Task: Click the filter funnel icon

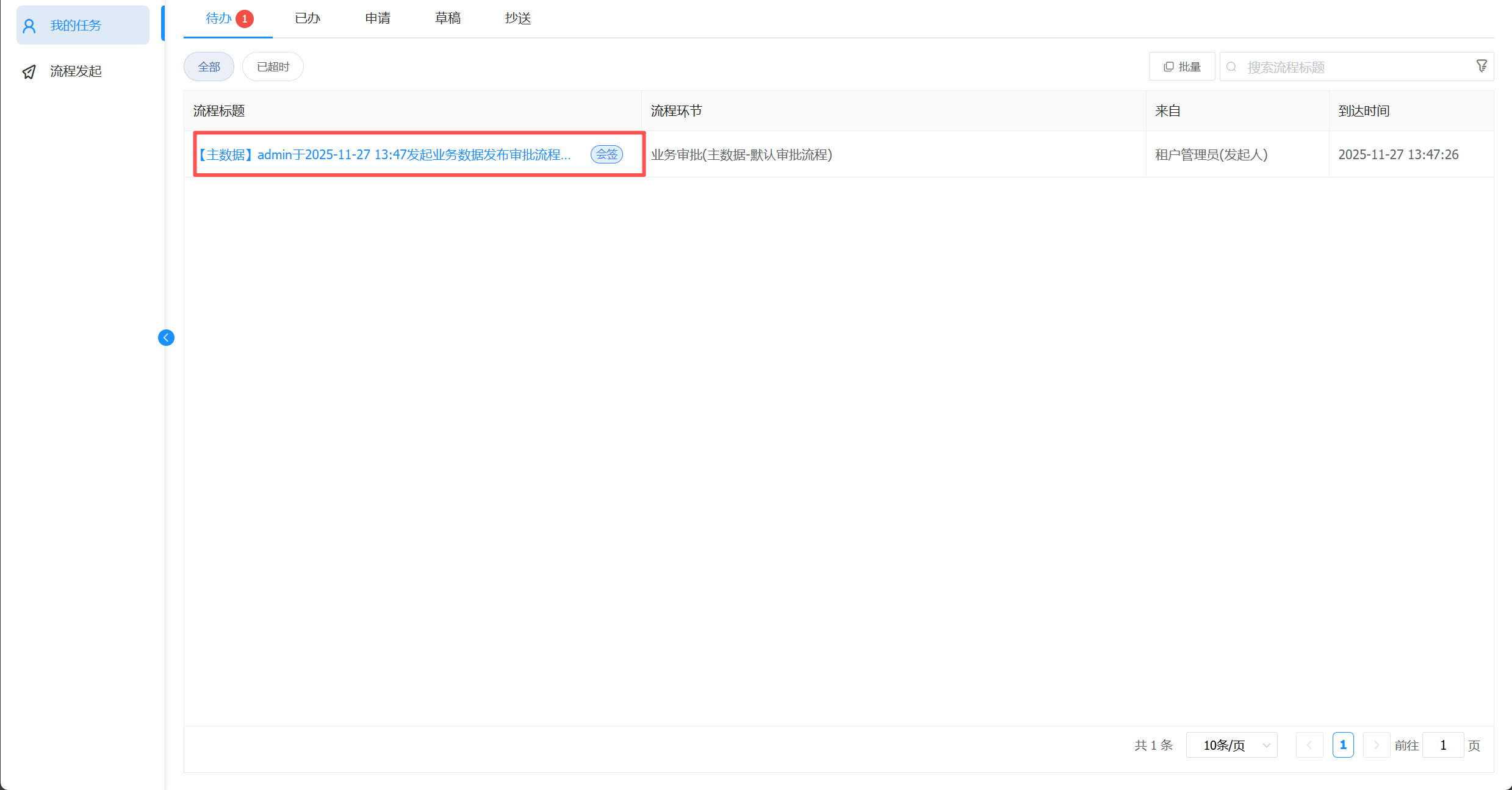Action: [x=1481, y=66]
